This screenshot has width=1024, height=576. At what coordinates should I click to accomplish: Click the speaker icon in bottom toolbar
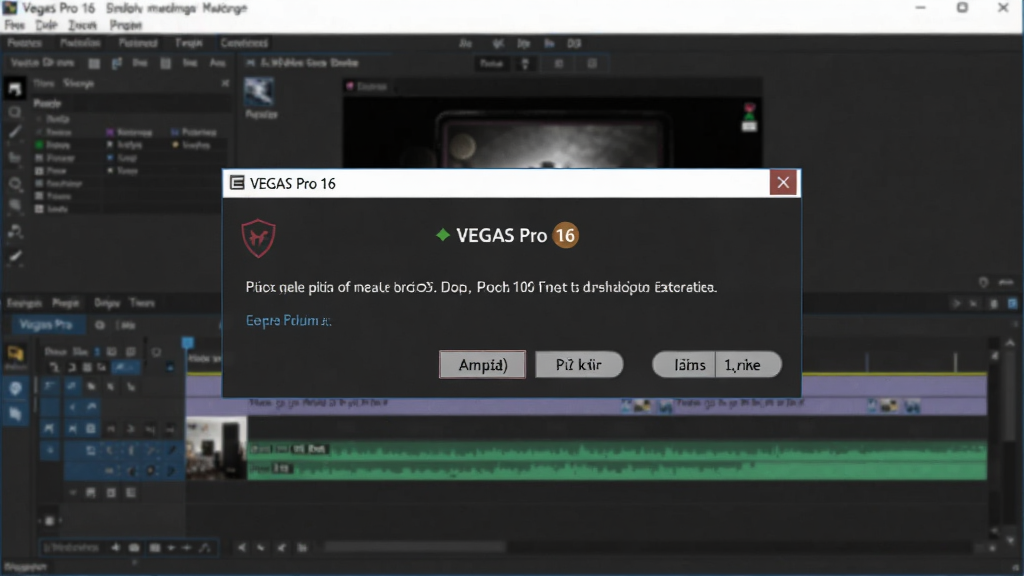click(x=116, y=547)
